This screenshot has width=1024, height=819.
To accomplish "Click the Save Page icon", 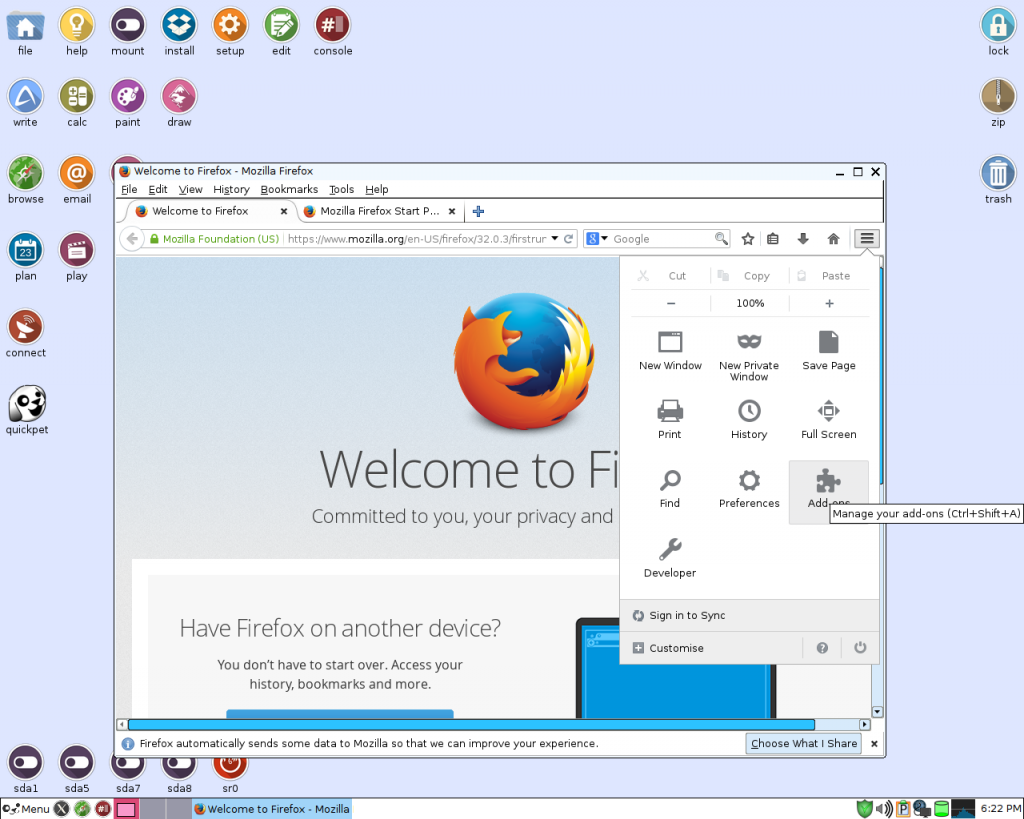I will pyautogui.click(x=829, y=342).
